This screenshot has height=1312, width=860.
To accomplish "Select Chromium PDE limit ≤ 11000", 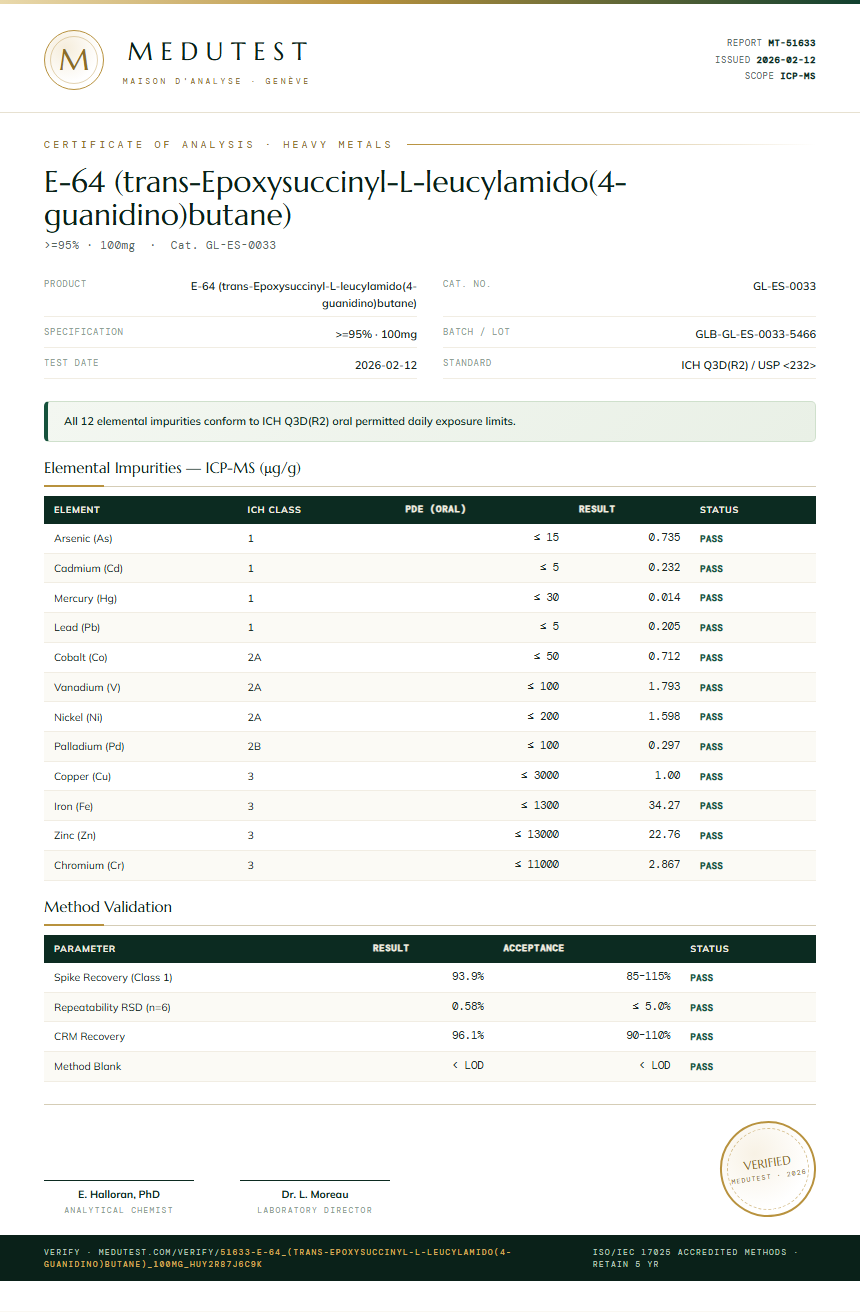I will pyautogui.click(x=537, y=864).
